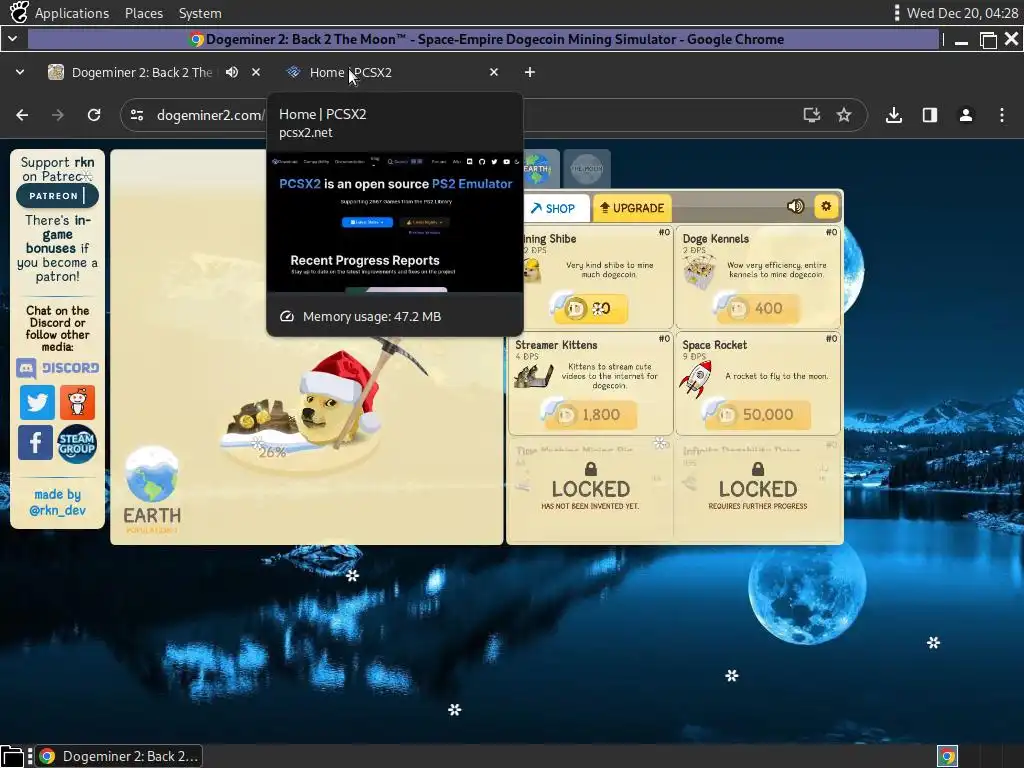1024x768 pixels.
Task: Switch to the Shop tab
Action: click(x=553, y=208)
